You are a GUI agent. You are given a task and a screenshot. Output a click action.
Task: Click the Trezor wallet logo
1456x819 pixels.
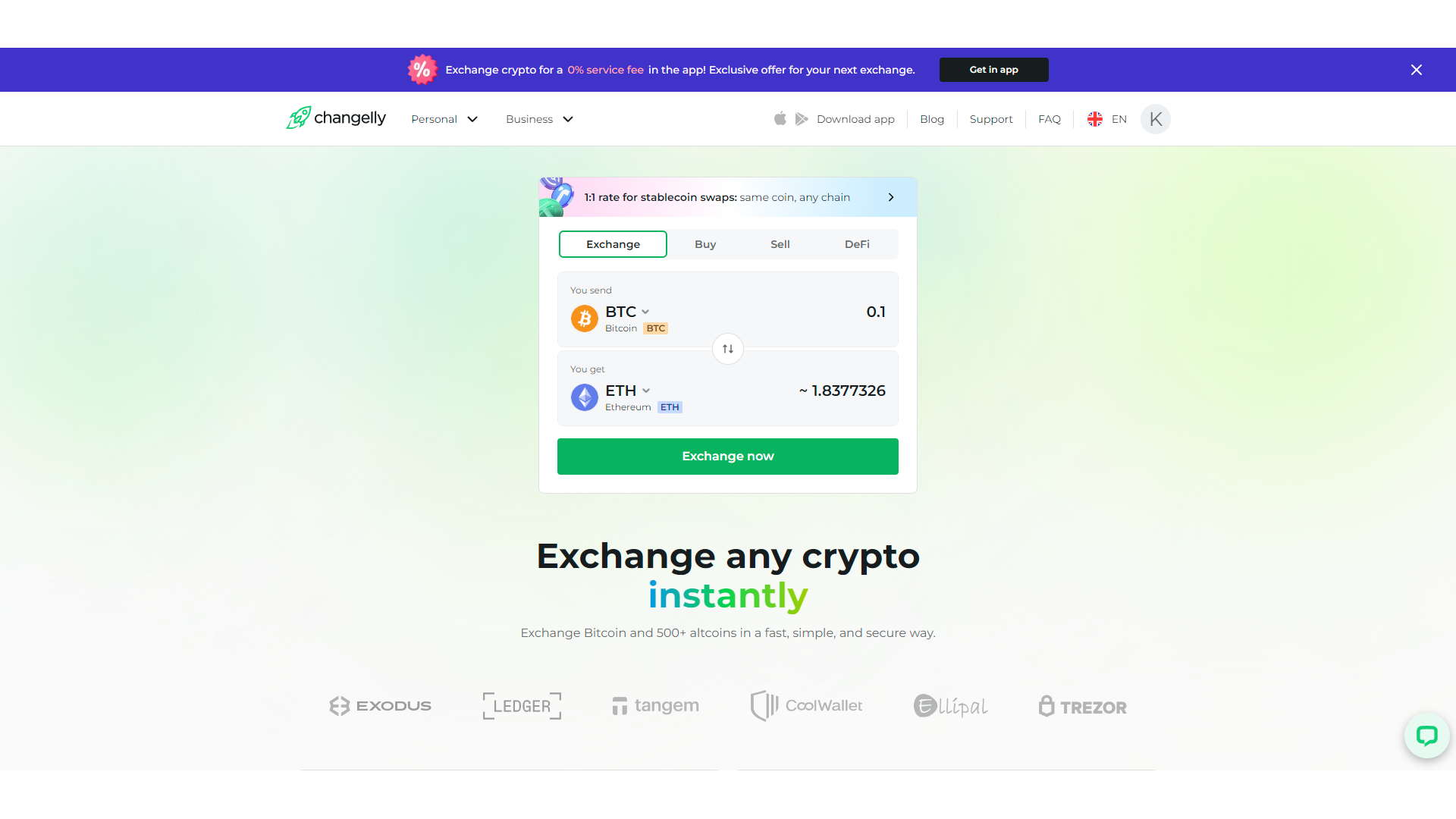pos(1082,706)
